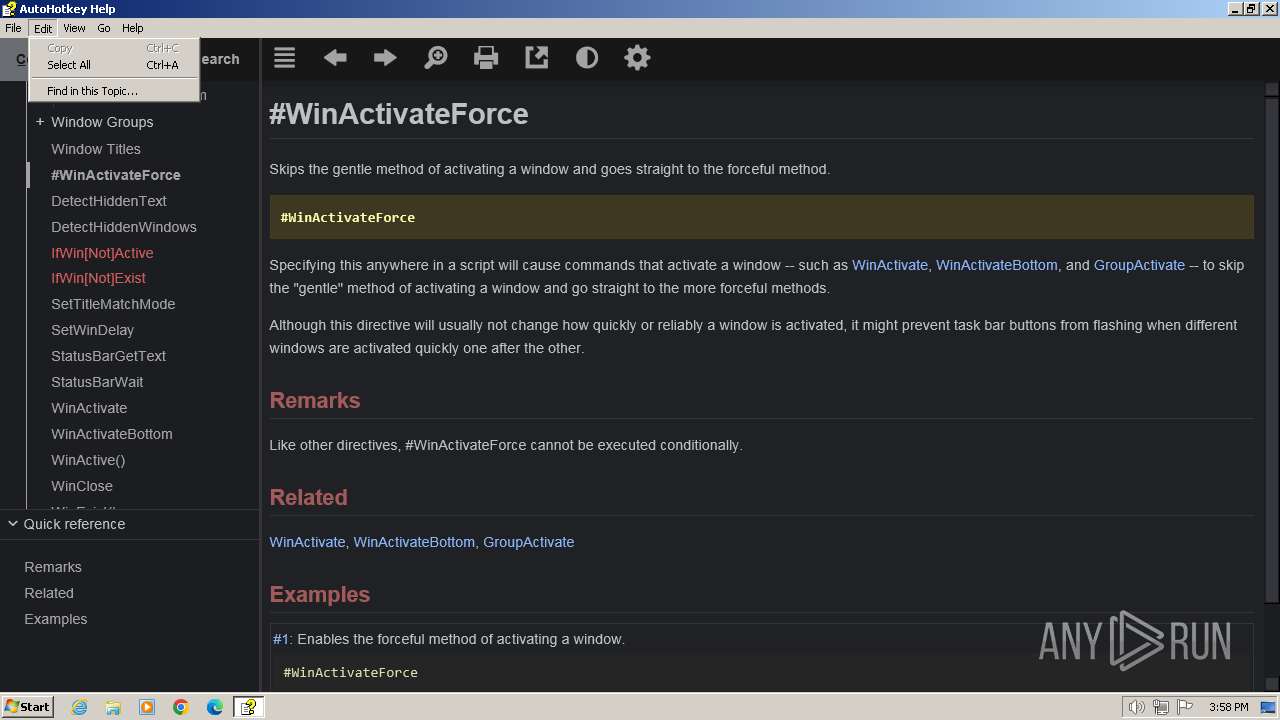The height and width of the screenshot is (720, 1280).
Task: Launch Microsoft Edge from the taskbar
Action: [x=215, y=707]
